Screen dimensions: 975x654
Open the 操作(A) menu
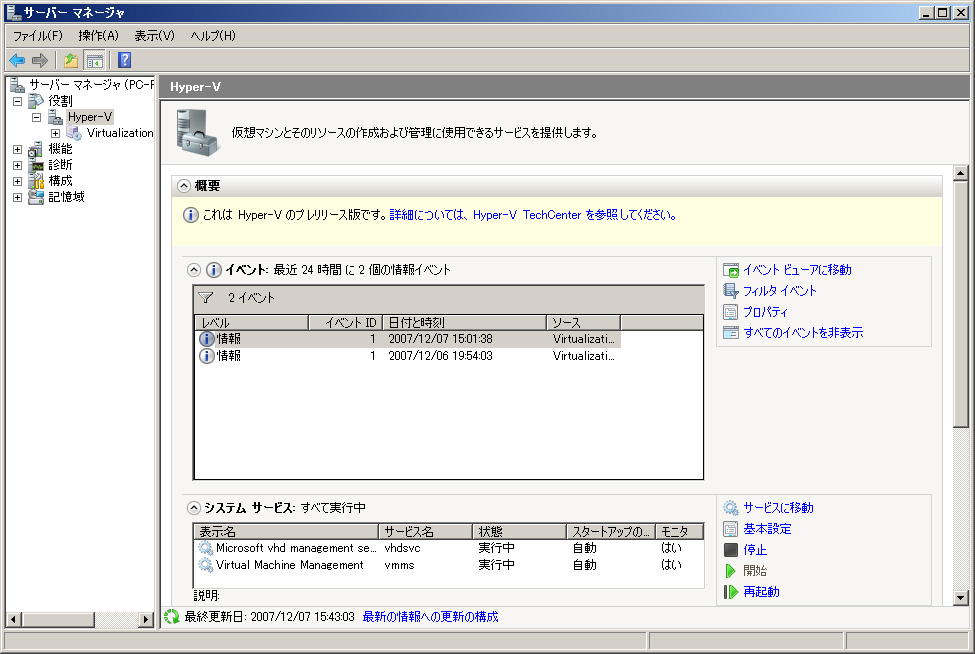[98, 35]
